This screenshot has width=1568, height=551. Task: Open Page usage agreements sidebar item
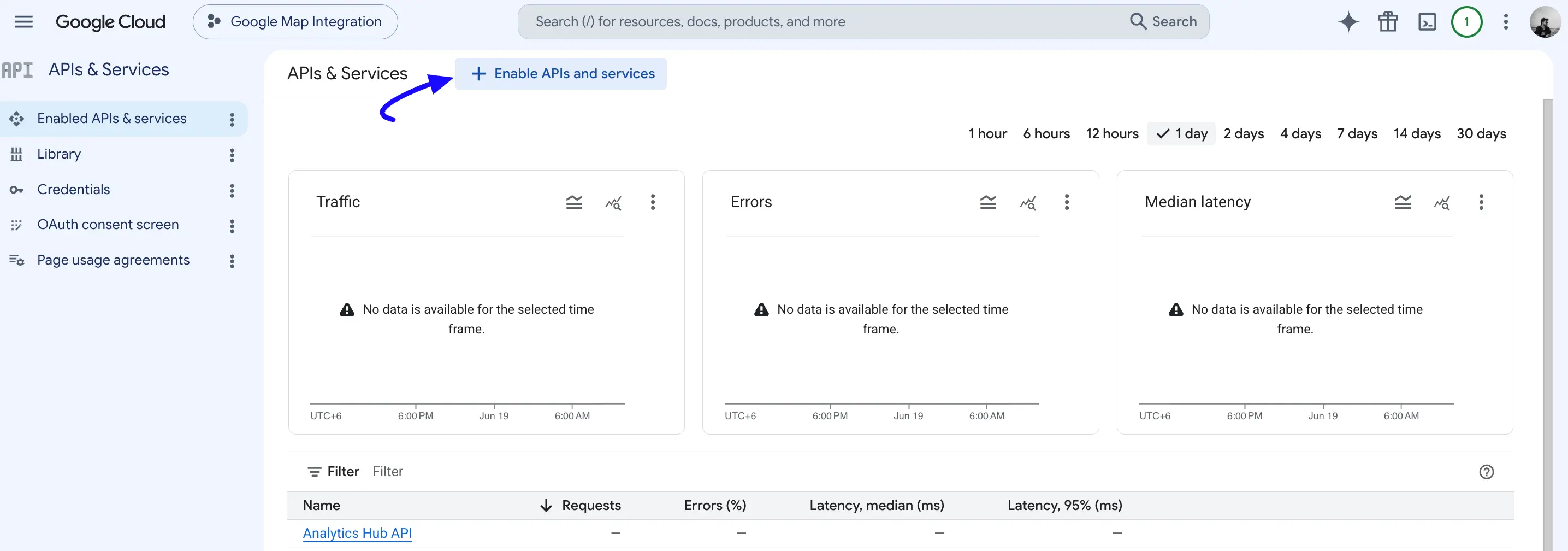tap(113, 260)
